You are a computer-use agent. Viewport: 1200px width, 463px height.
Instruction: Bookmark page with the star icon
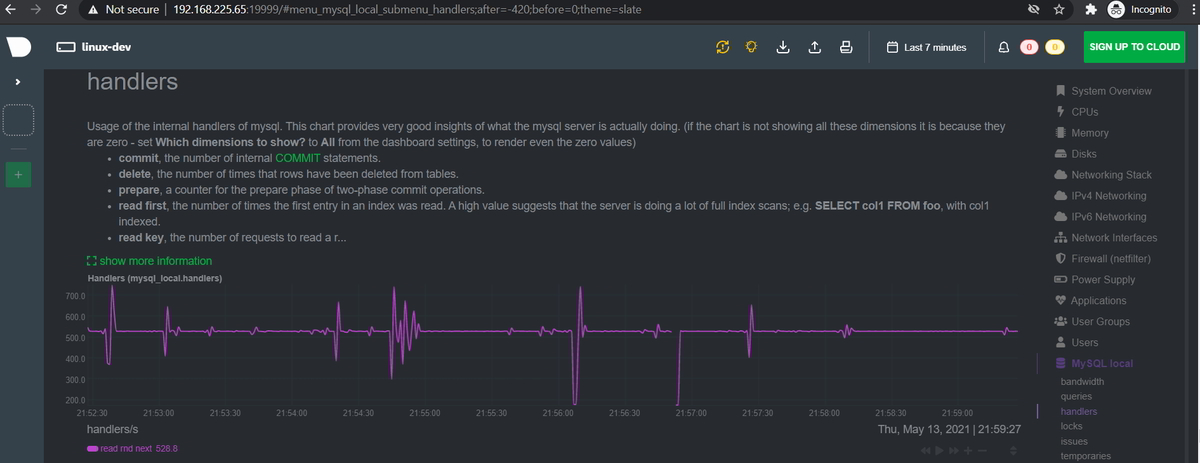1058,10
